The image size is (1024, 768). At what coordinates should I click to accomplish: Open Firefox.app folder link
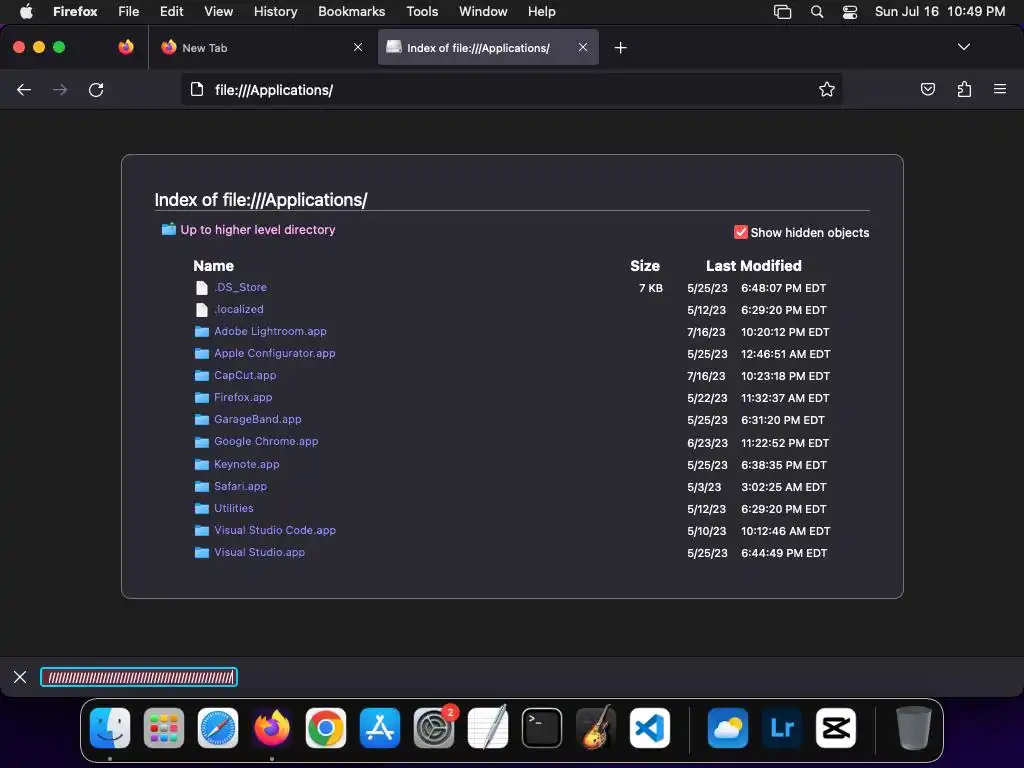pos(243,397)
